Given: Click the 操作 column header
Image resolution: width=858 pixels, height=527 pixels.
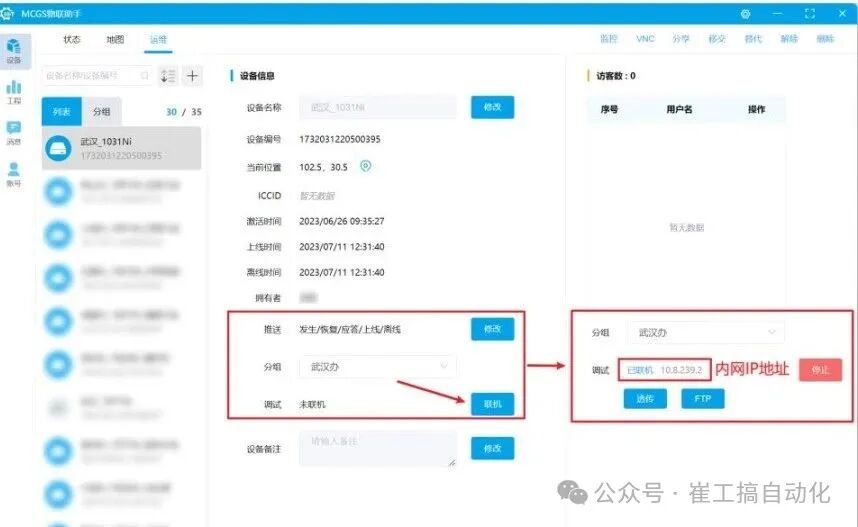Looking at the screenshot, I should pyautogui.click(x=757, y=109).
